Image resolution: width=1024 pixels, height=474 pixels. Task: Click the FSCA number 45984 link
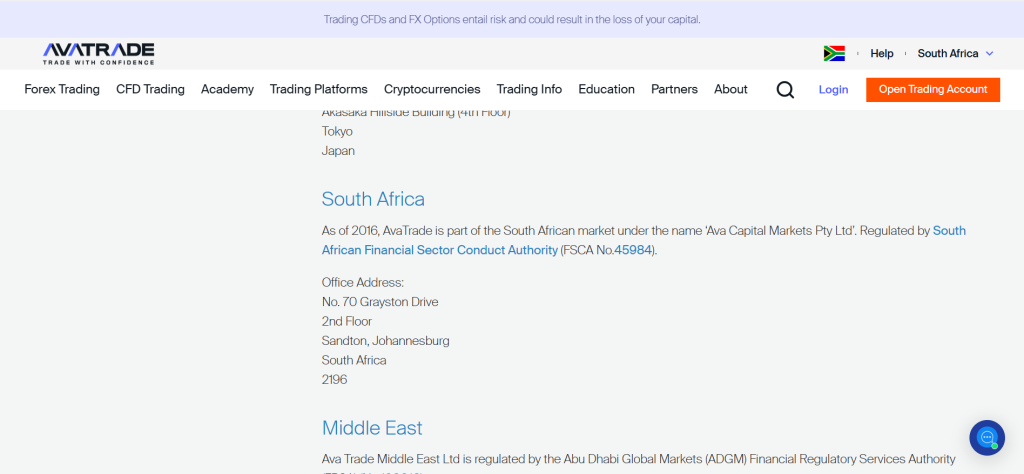(x=633, y=250)
